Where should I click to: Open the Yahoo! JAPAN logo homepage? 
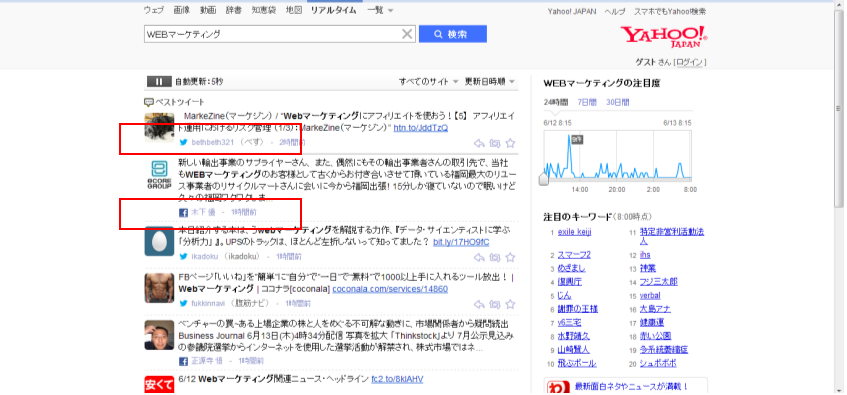[x=664, y=36]
